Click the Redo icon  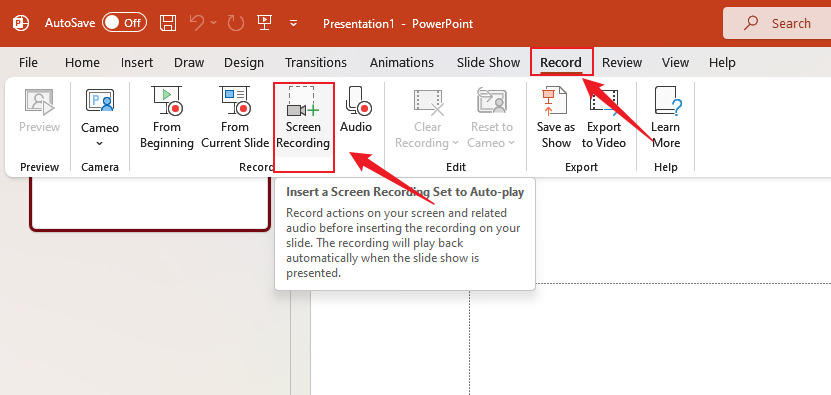(x=235, y=23)
